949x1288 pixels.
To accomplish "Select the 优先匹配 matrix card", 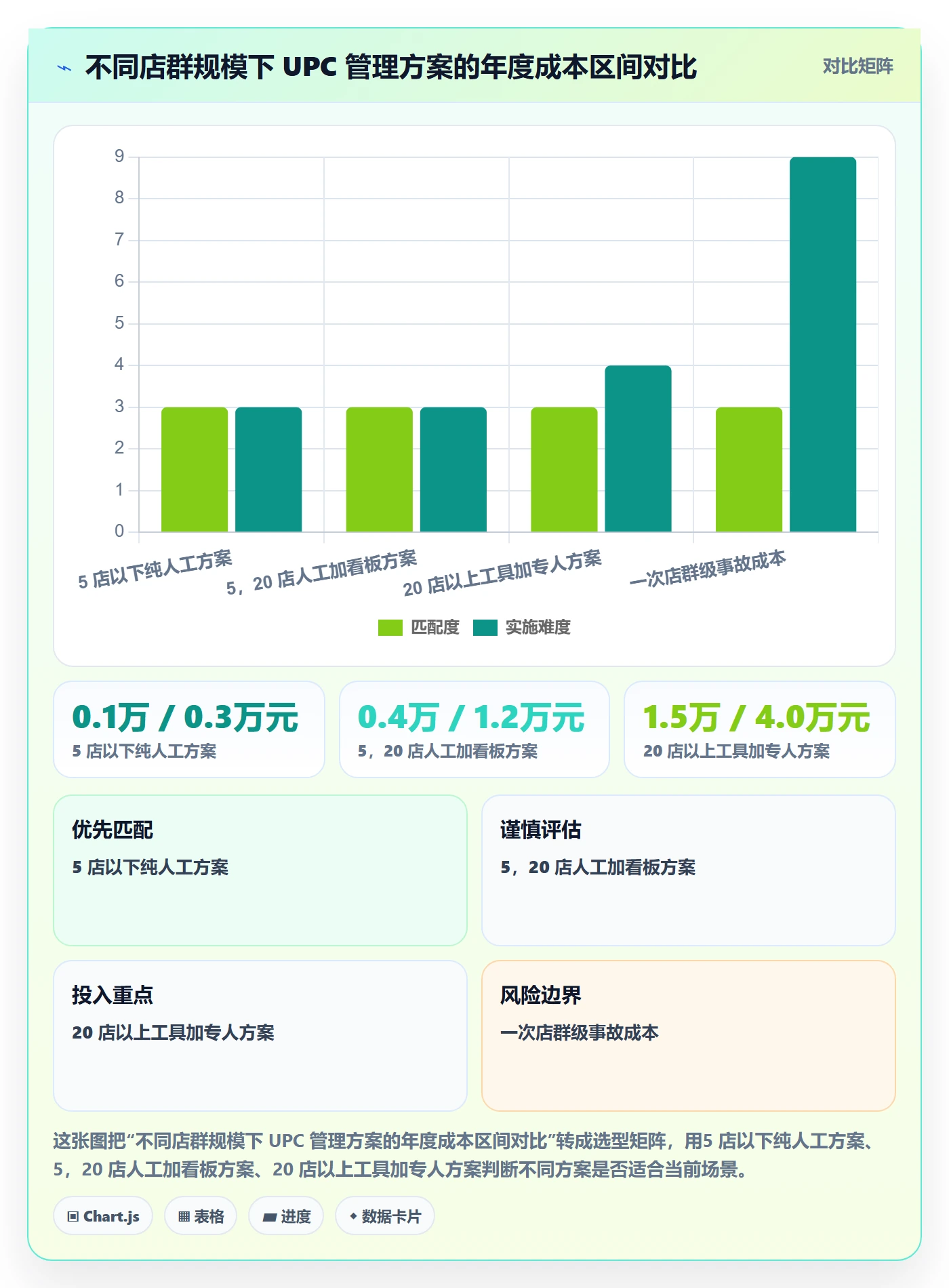I will click(x=260, y=870).
